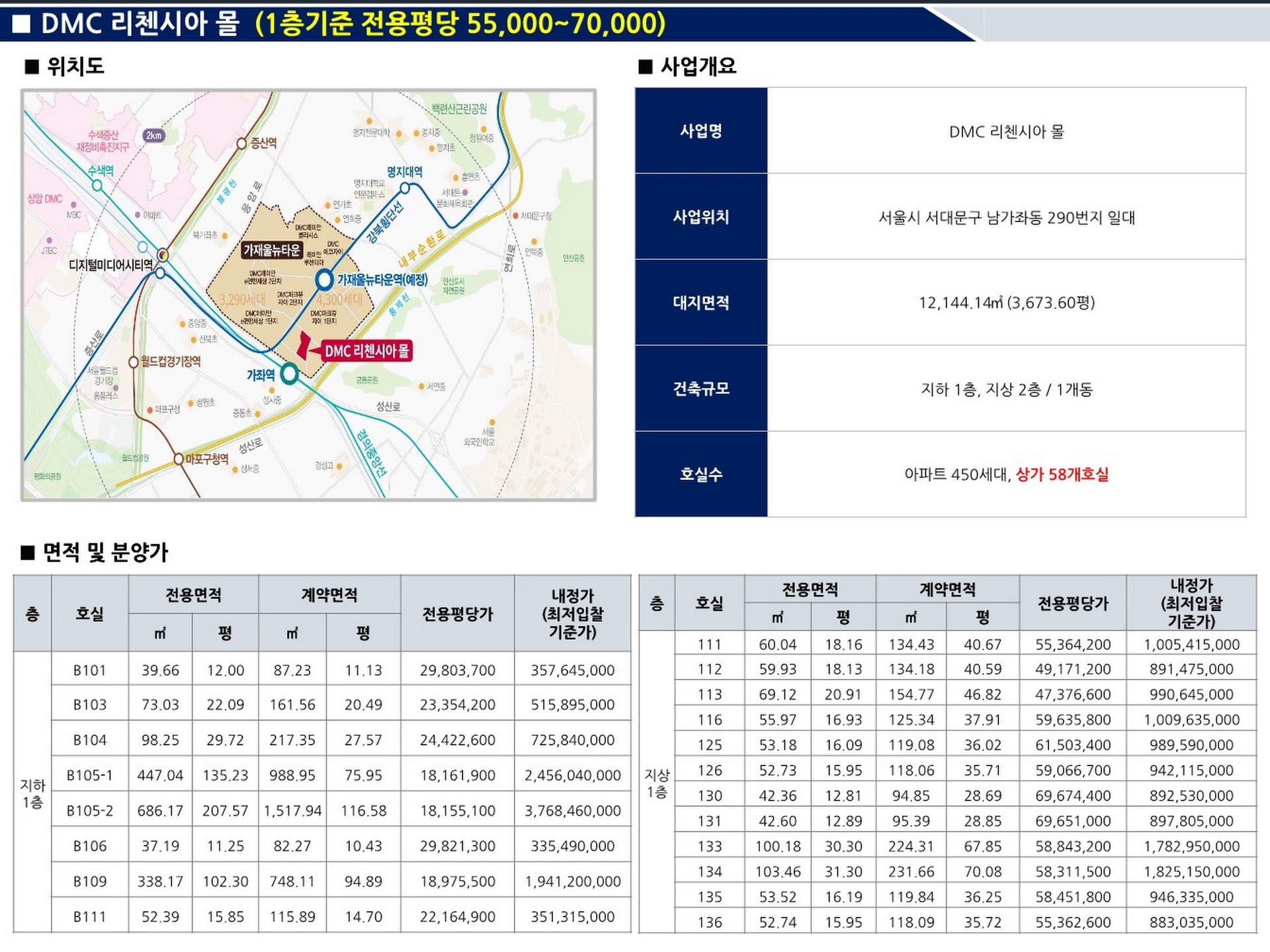The height and width of the screenshot is (952, 1270).
Task: Click the 사업위치 header cell
Action: point(700,217)
